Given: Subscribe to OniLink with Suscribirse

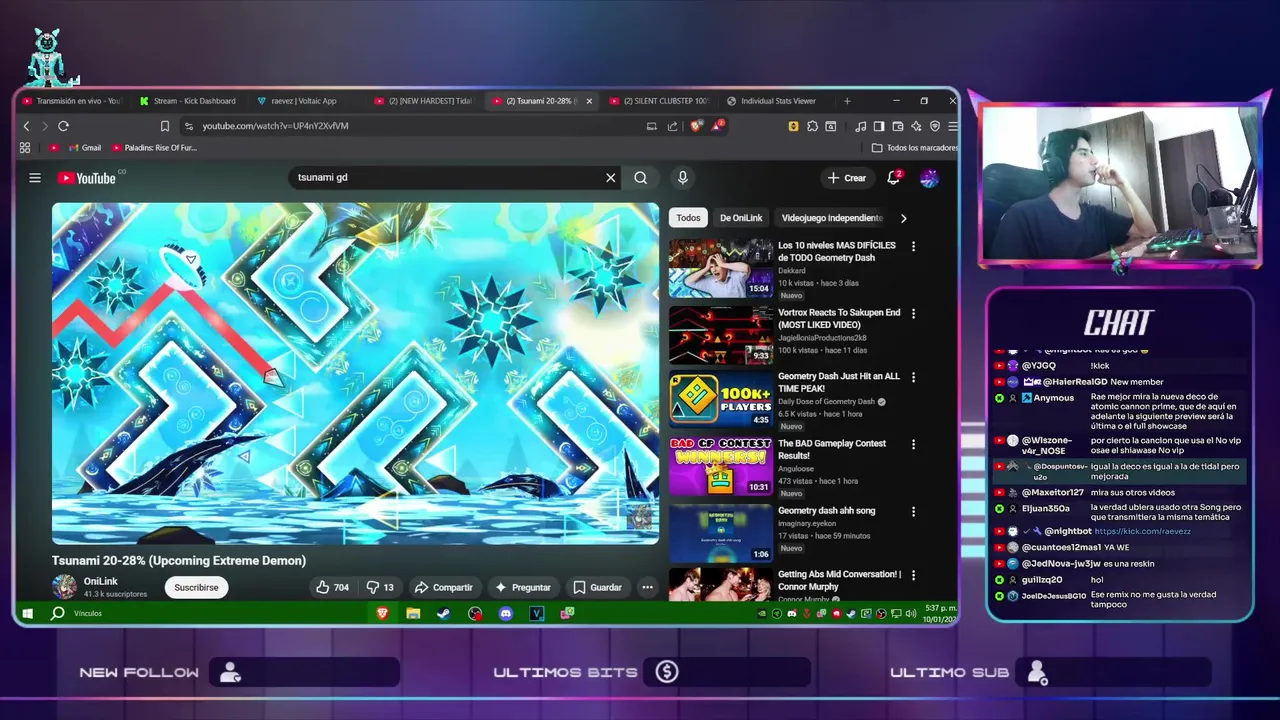Looking at the screenshot, I should (x=196, y=587).
